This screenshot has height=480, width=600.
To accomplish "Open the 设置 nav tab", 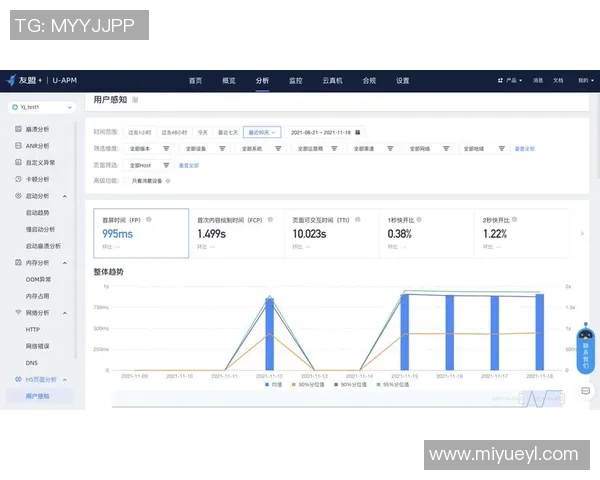I will [403, 80].
